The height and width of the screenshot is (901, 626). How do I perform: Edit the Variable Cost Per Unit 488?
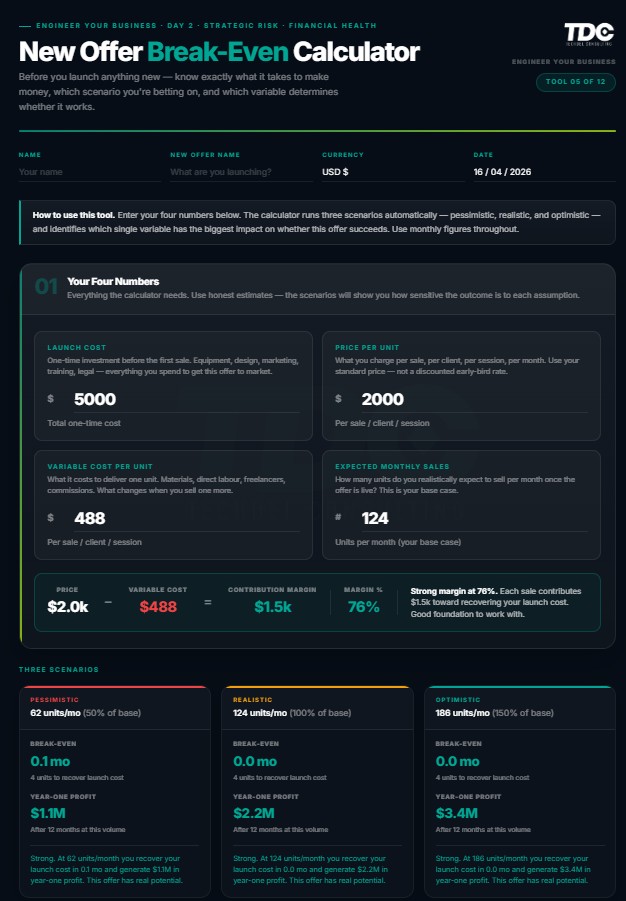point(186,518)
